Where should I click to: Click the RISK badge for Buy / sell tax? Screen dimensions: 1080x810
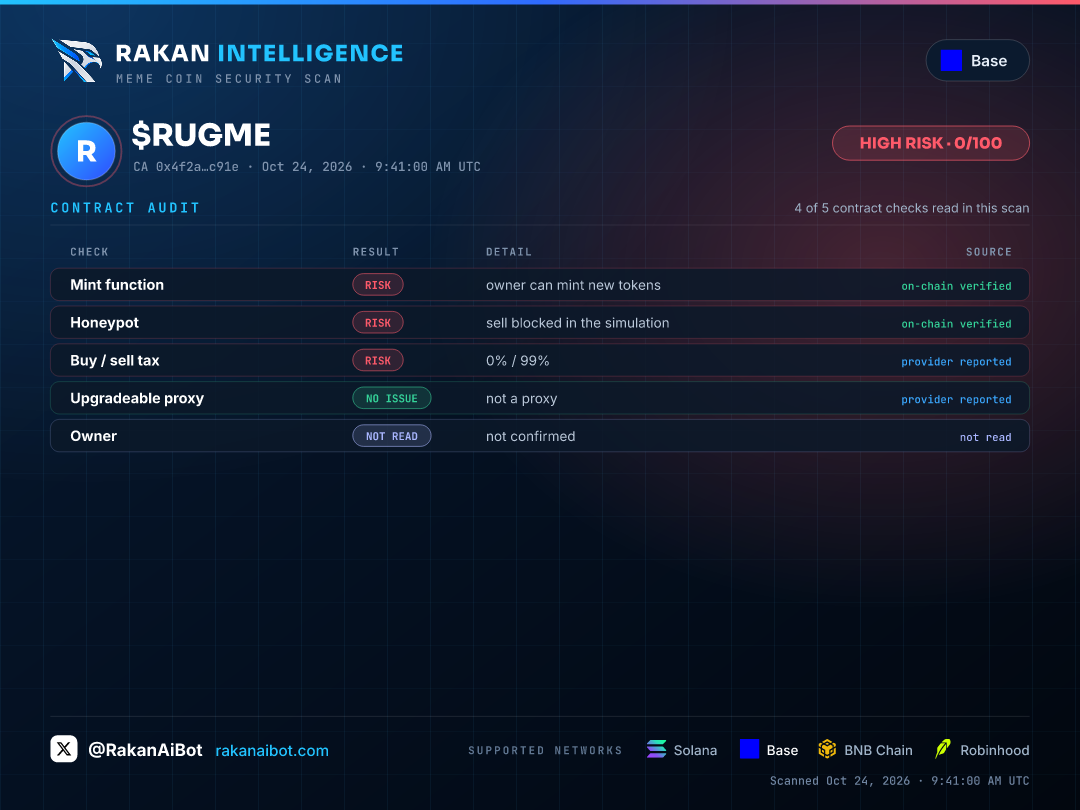click(x=378, y=361)
